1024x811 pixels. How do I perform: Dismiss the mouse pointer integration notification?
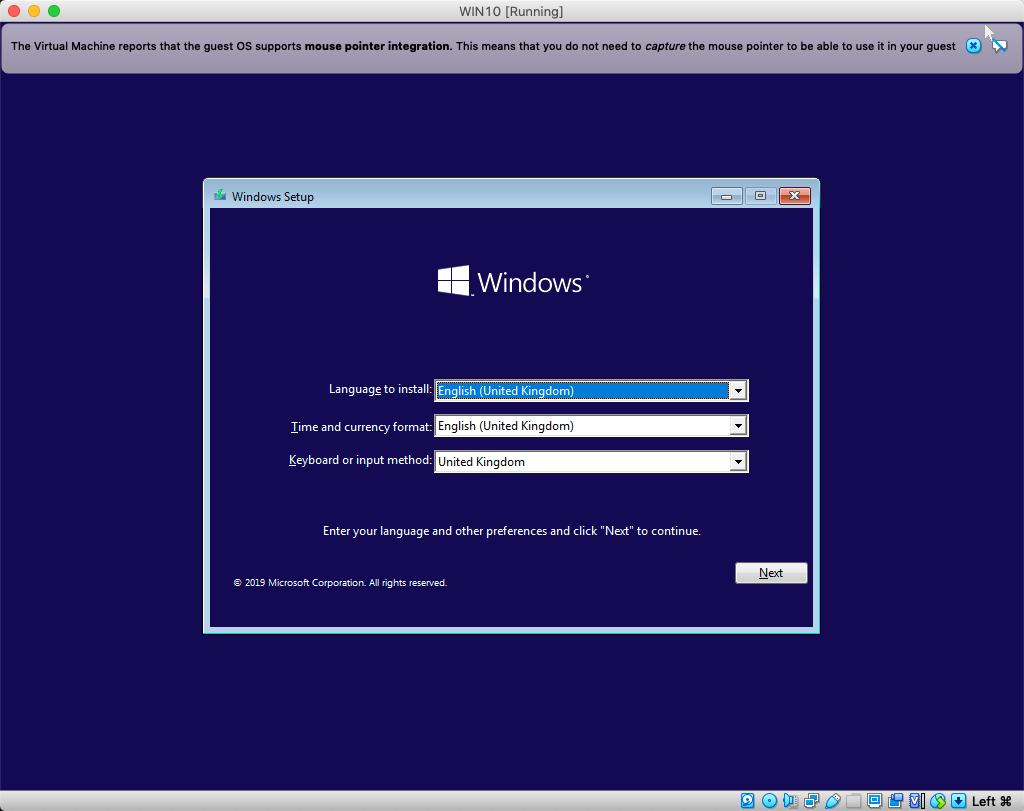pos(974,46)
